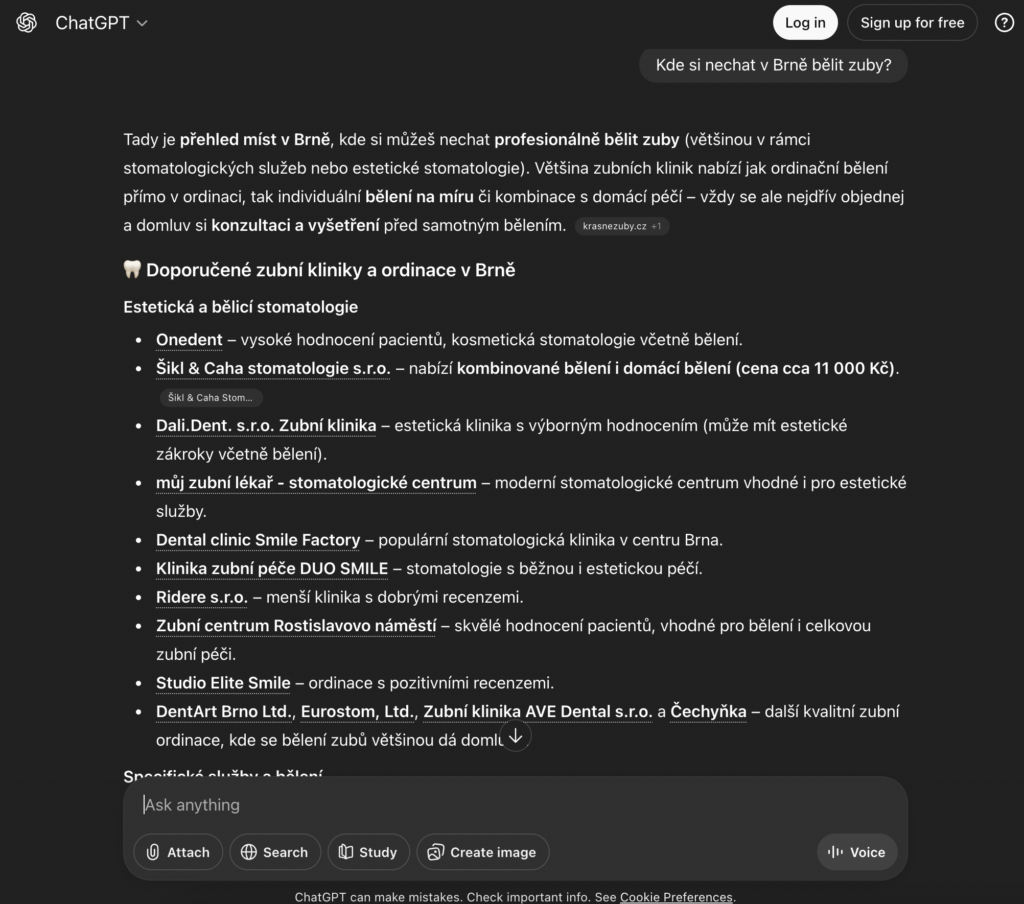This screenshot has width=1024, height=904.
Task: Select the Study book icon
Action: (x=345, y=852)
